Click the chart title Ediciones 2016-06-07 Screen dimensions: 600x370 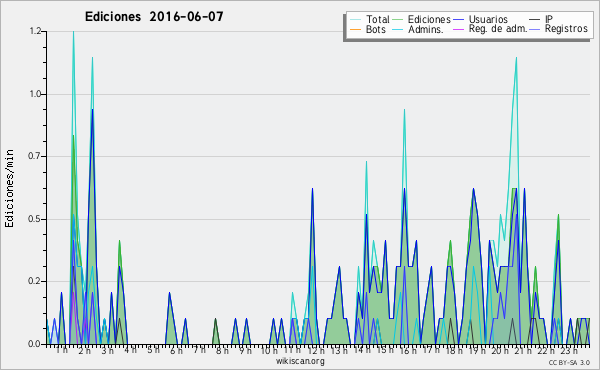pyautogui.click(x=154, y=16)
